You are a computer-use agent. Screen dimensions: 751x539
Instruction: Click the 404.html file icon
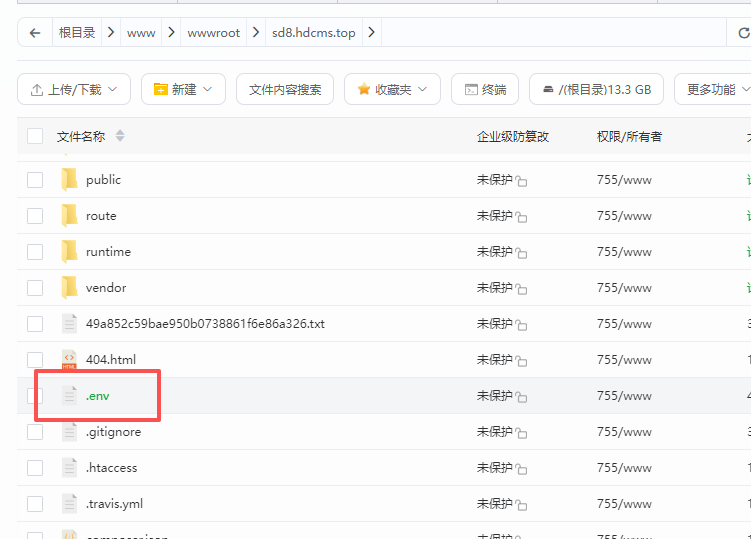69,359
